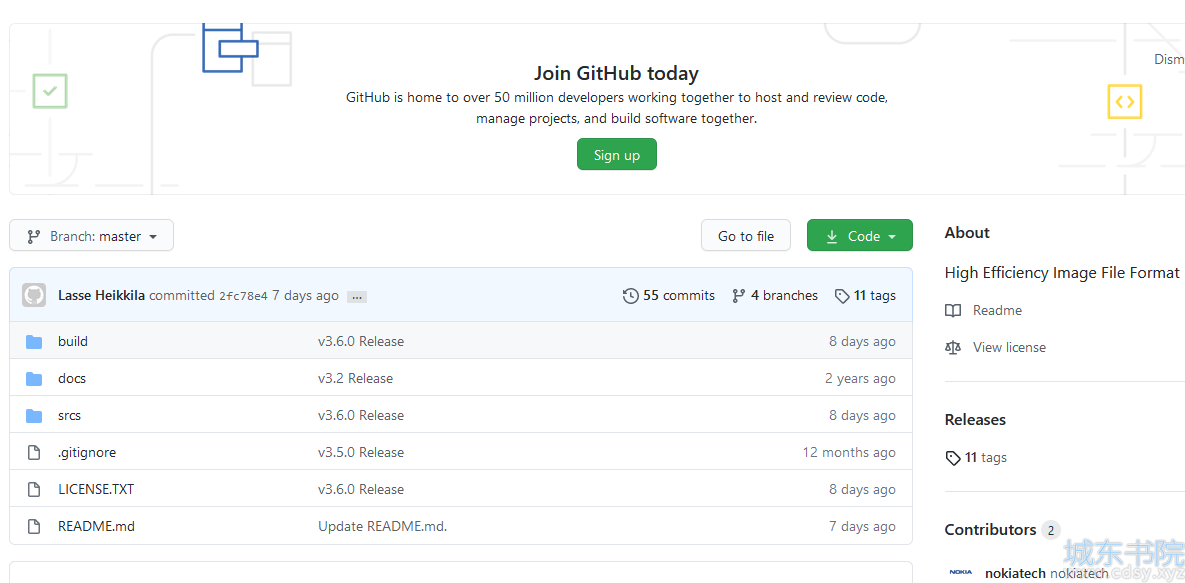Click the build folder icon

click(34, 342)
